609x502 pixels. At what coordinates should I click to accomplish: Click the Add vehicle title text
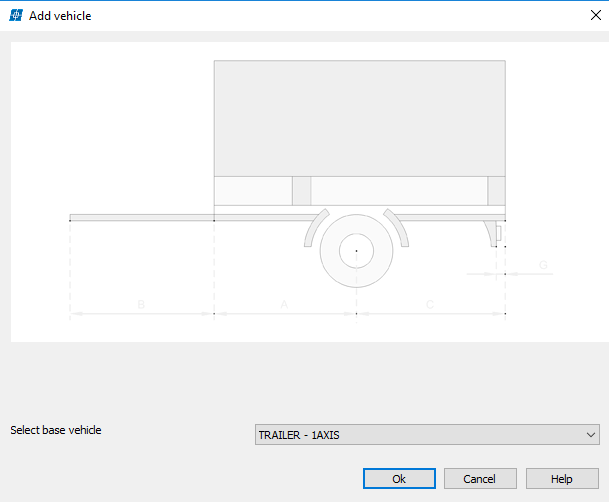[x=60, y=15]
